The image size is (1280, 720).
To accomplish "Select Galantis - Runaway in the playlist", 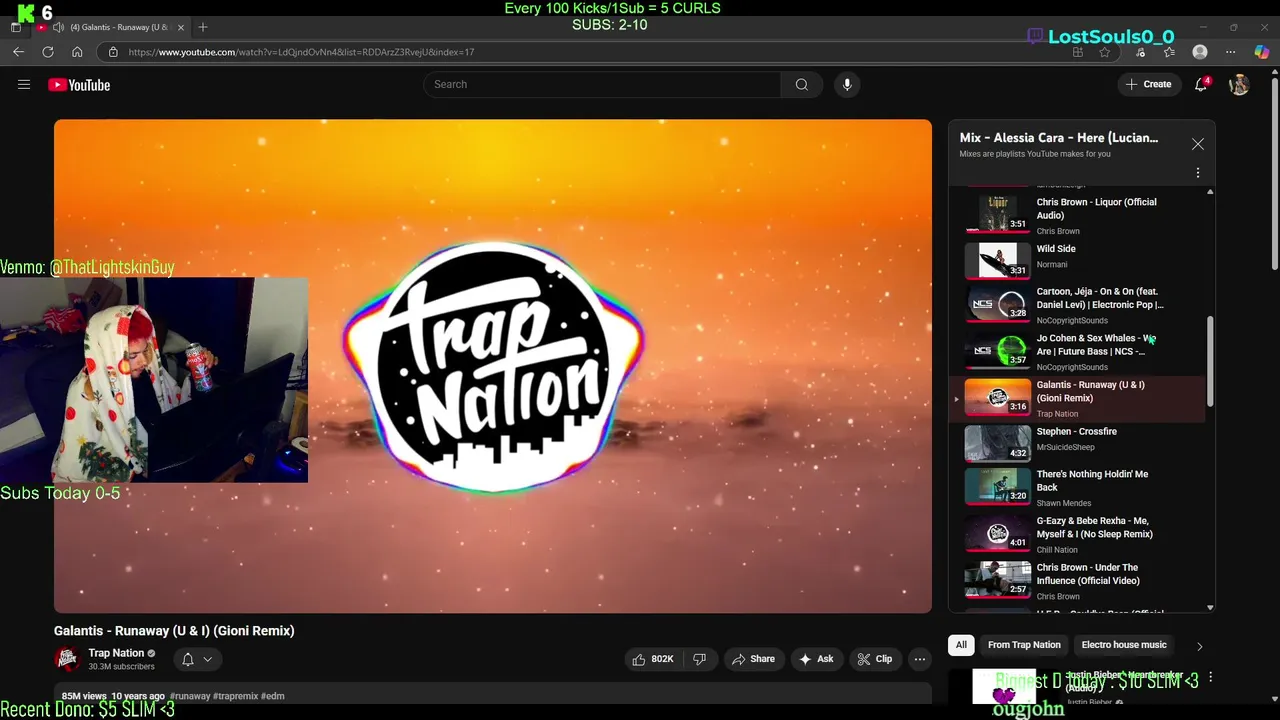I will pyautogui.click(x=1077, y=399).
